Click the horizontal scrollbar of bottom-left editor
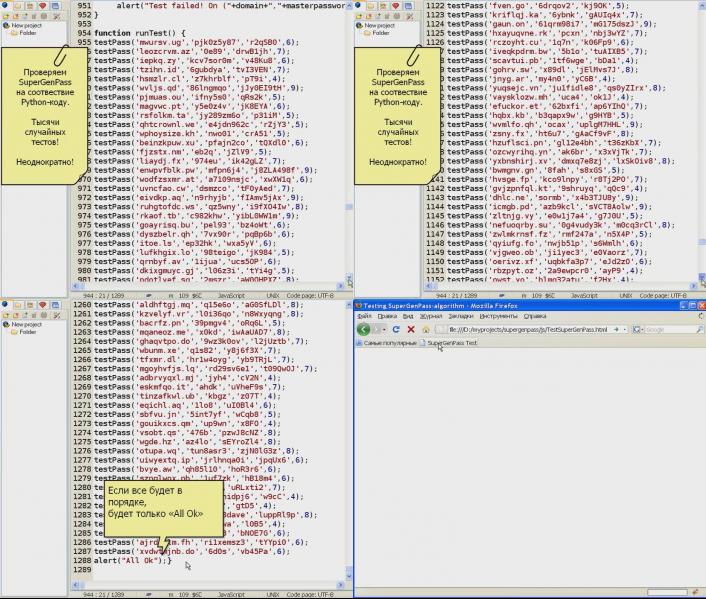 click(208, 585)
